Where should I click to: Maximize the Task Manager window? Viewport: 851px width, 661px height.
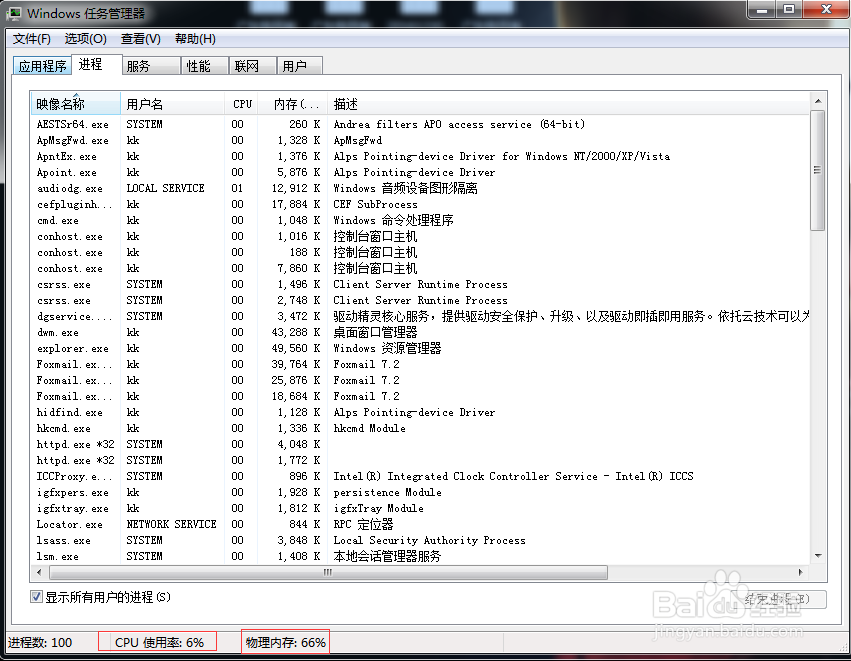click(789, 10)
